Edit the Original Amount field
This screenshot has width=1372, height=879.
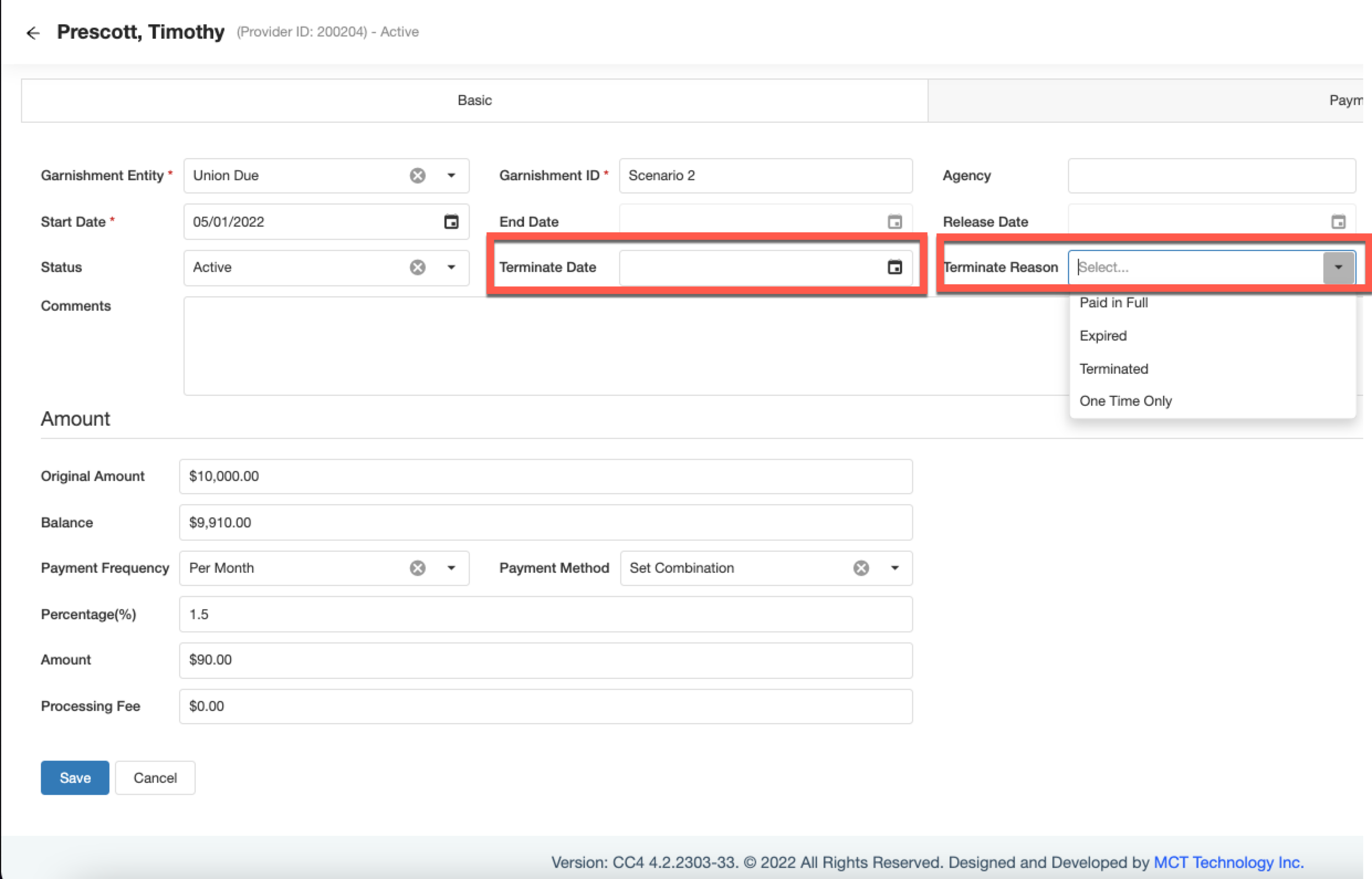(546, 476)
